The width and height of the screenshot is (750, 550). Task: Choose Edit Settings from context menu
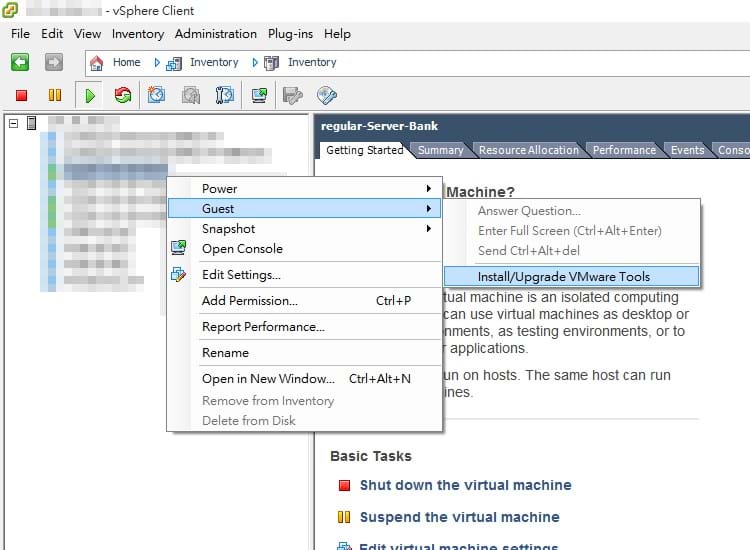click(304, 275)
